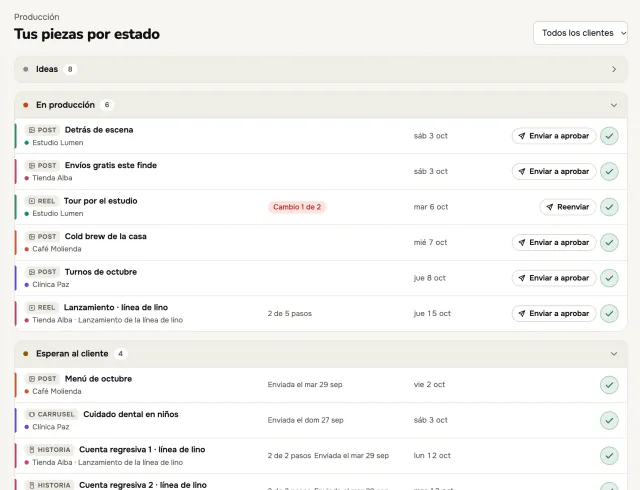Image resolution: width=640 pixels, height=490 pixels.
Task: Click HISTORIA badge on Cuenta regresiva 2
Action: (x=49, y=485)
